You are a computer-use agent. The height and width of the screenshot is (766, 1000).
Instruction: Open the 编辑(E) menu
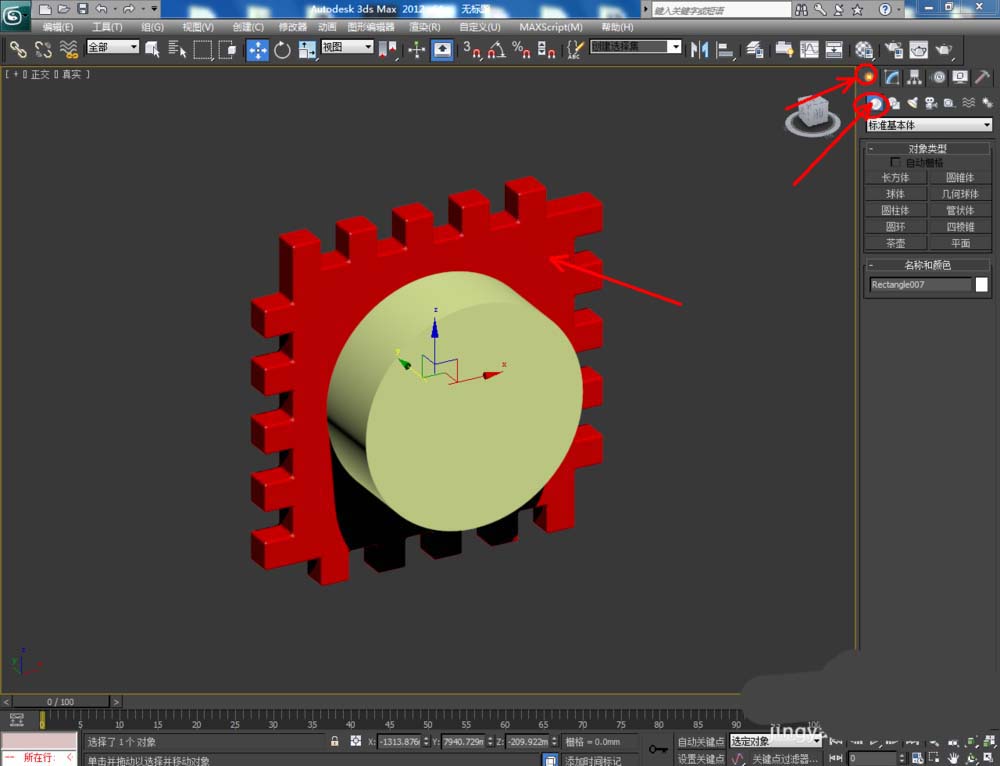(58, 27)
